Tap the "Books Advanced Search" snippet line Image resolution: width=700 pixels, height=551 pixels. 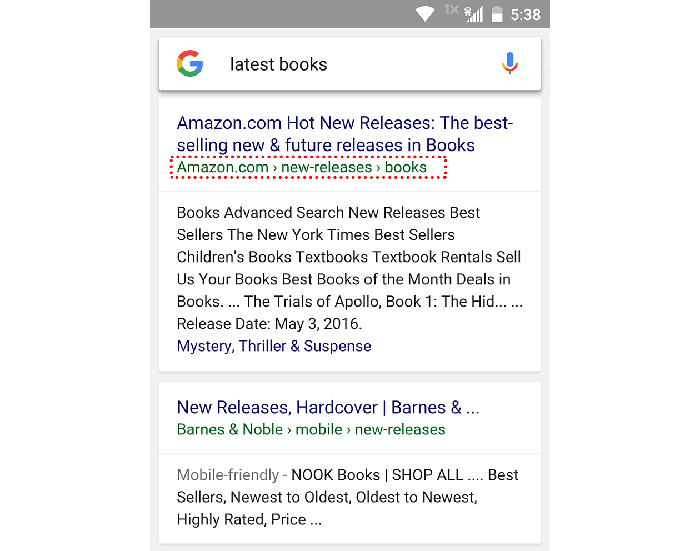[x=328, y=212]
